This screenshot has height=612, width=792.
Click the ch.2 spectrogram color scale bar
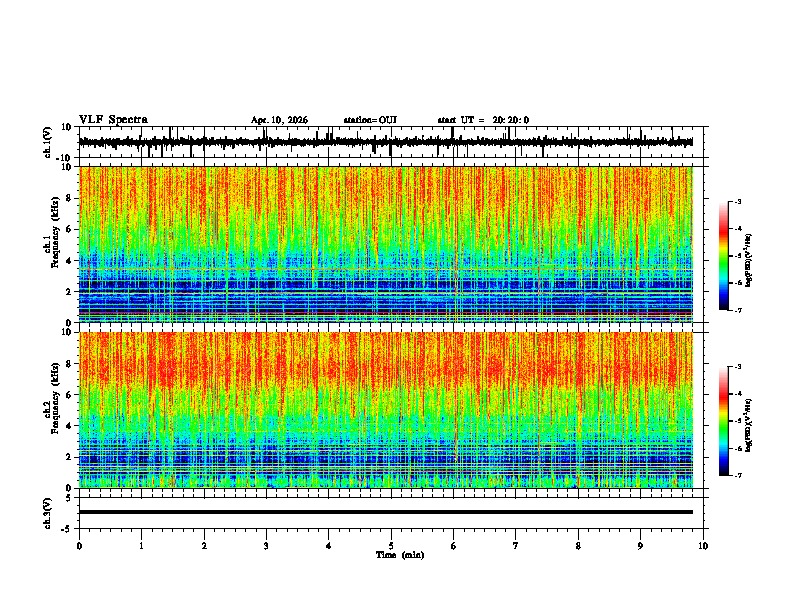723,421
